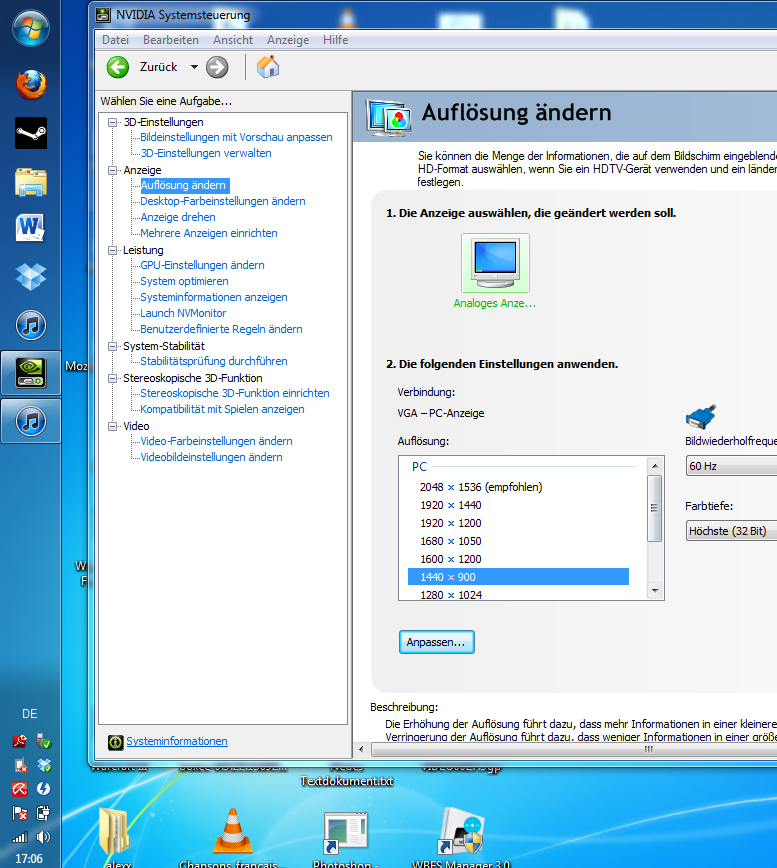Screen dimensions: 777x868
Task: Open Benutzerdefinierte Regeln ändern
Action: 221,329
